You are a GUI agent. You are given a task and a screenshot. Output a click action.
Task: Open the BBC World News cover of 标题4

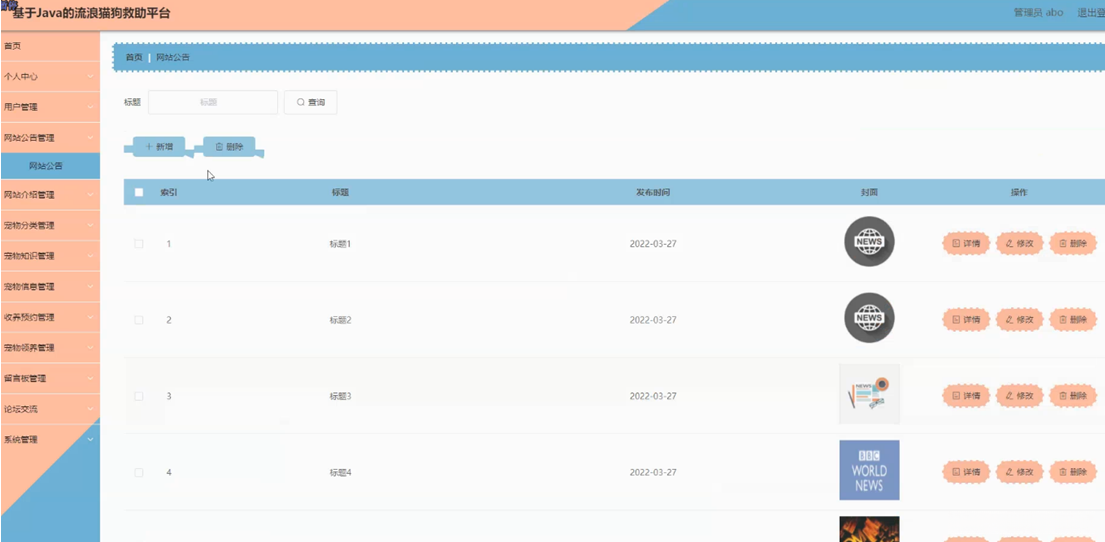(x=869, y=470)
